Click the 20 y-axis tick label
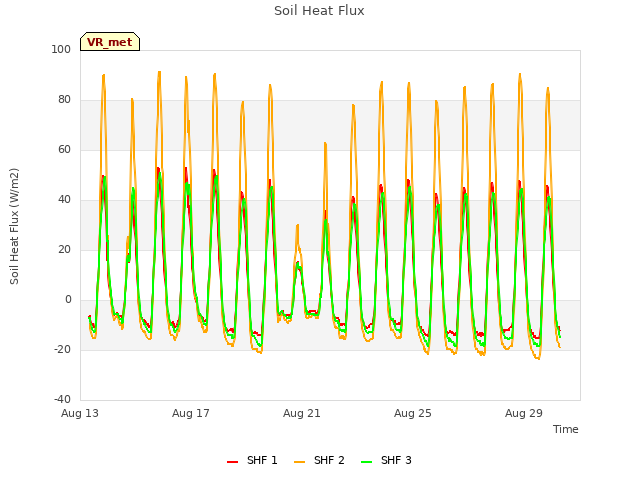This screenshot has width=640, height=480. coord(64,249)
